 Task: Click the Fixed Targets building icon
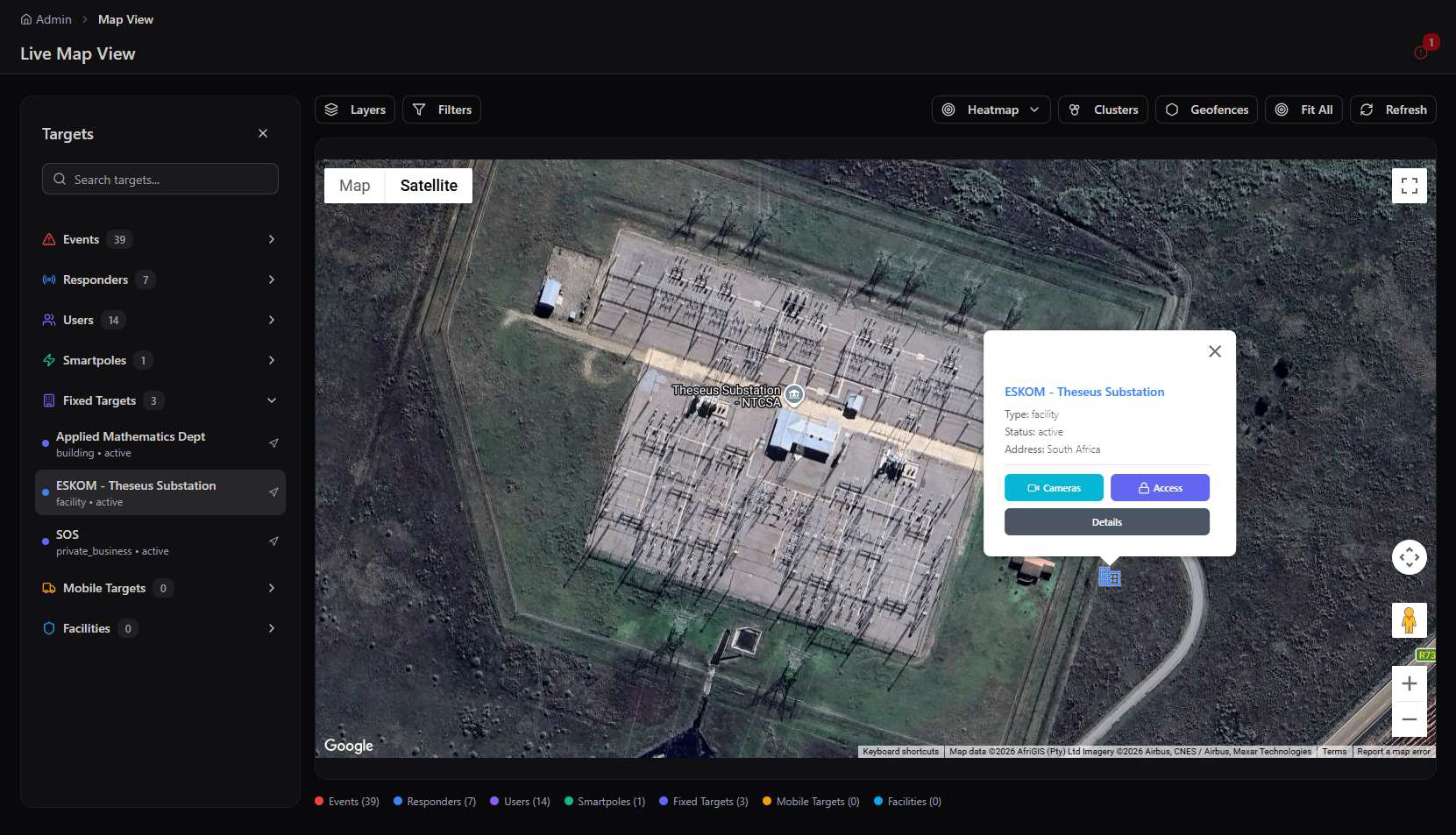49,400
